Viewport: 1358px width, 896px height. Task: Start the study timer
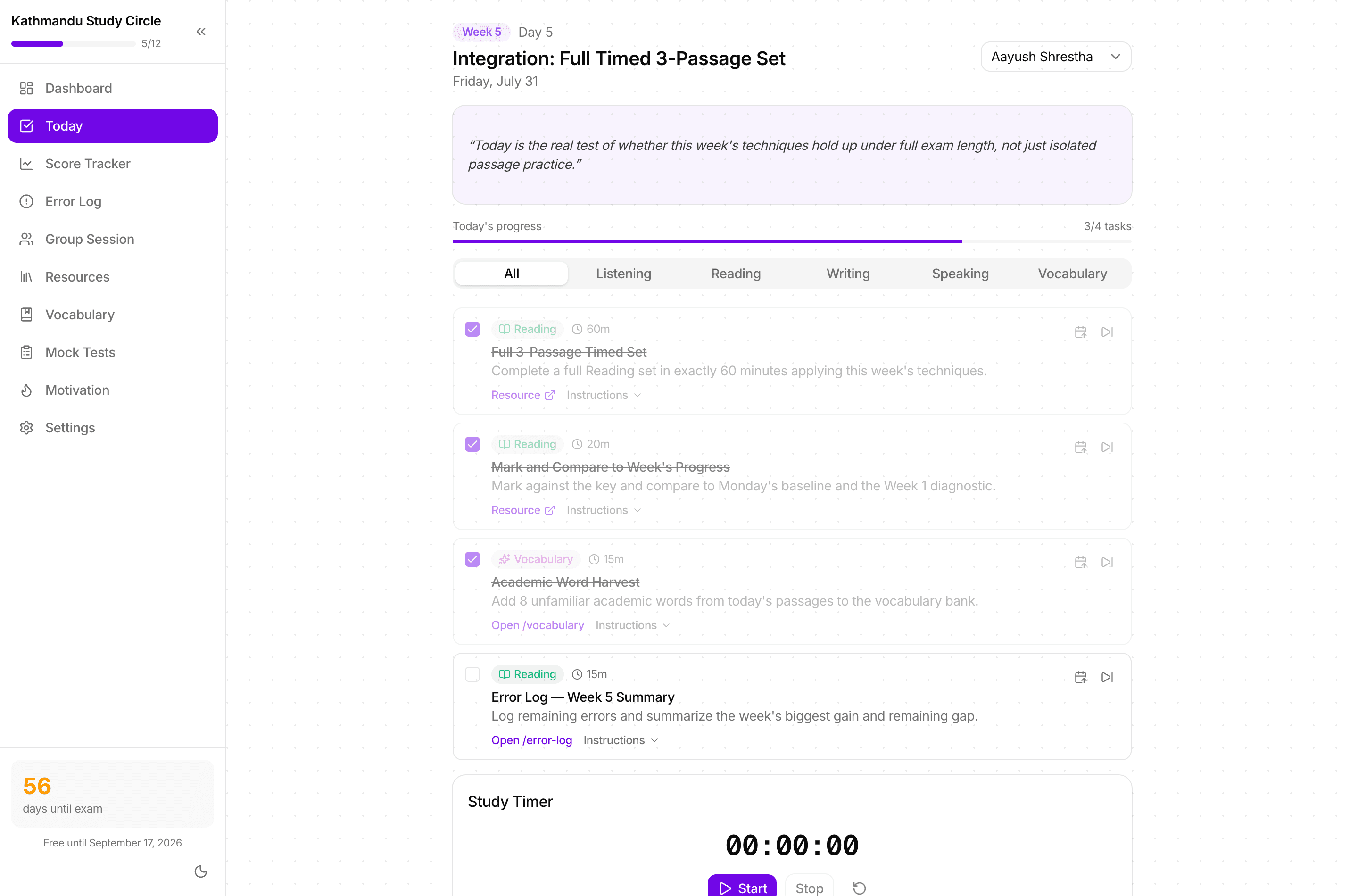click(742, 887)
